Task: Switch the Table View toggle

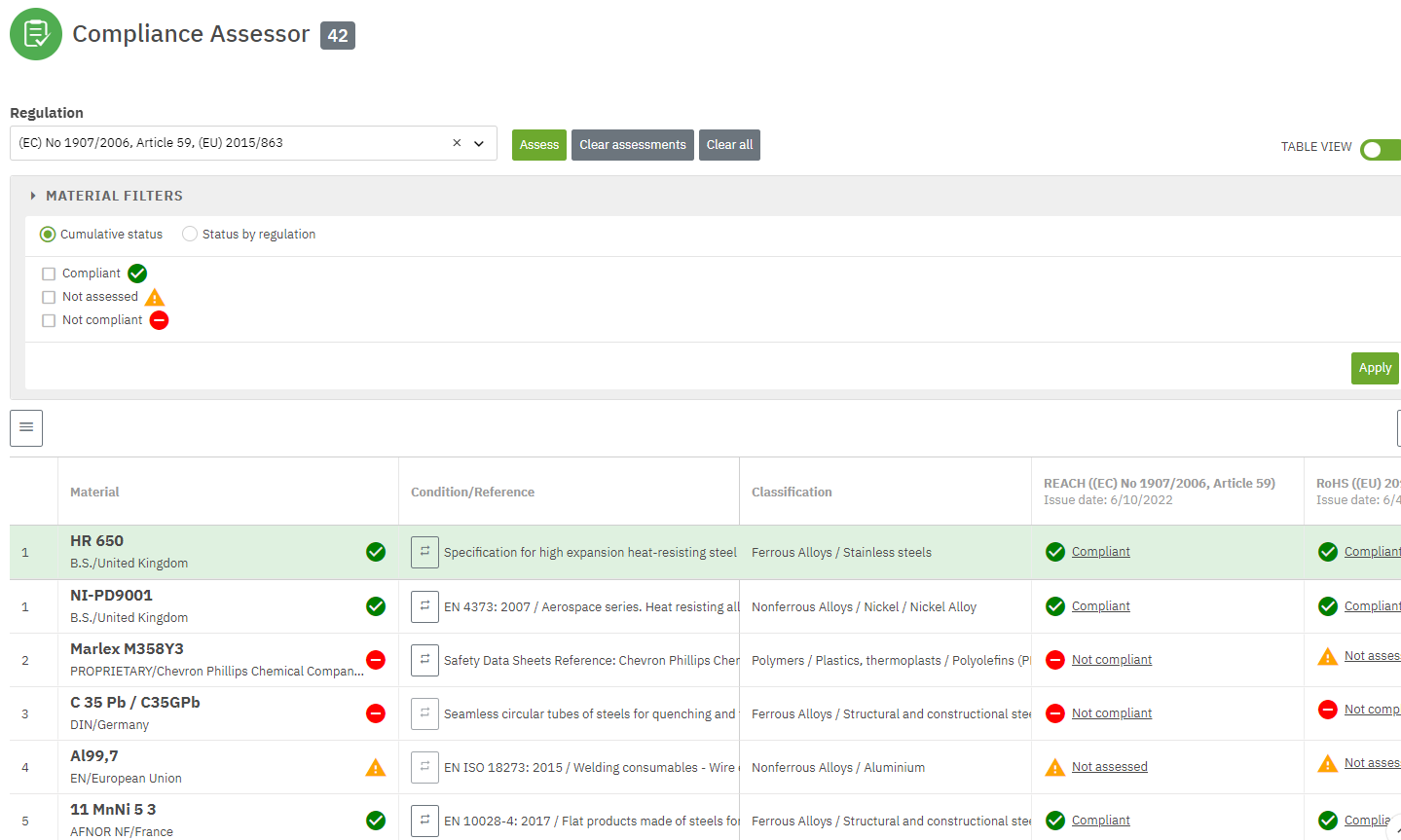Action: (1379, 149)
